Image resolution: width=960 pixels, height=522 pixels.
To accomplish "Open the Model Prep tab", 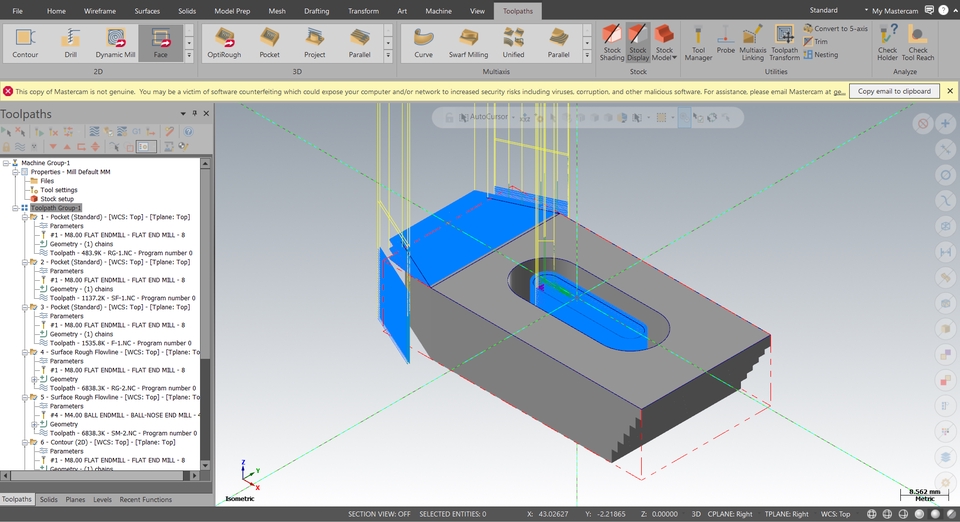I will tap(232, 11).
